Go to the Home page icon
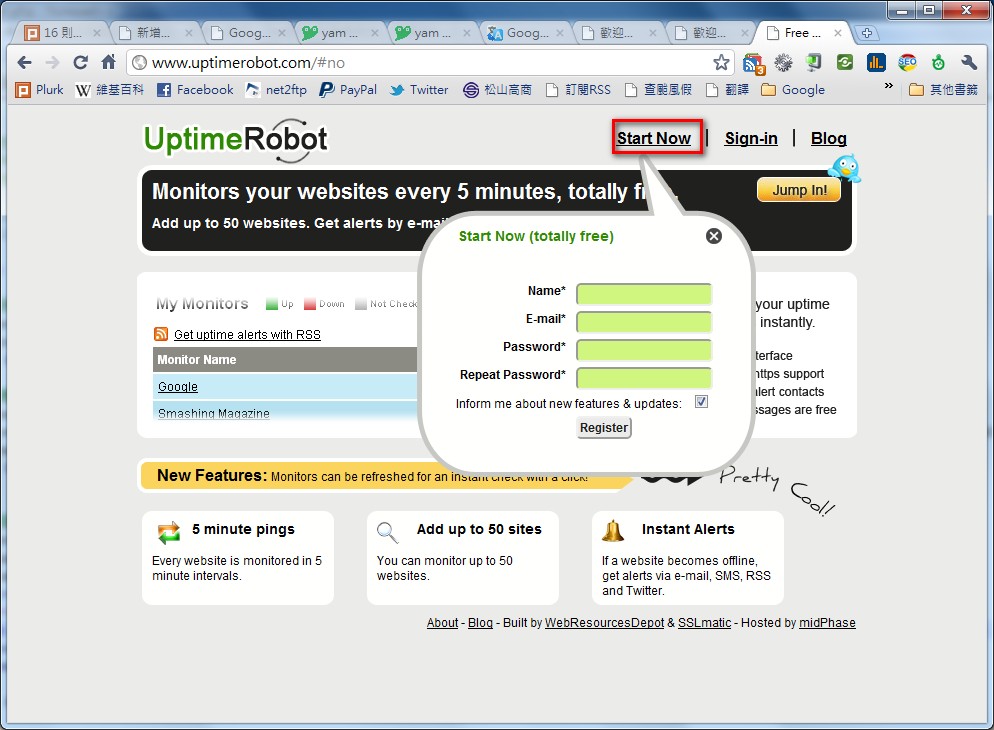 tap(109, 62)
